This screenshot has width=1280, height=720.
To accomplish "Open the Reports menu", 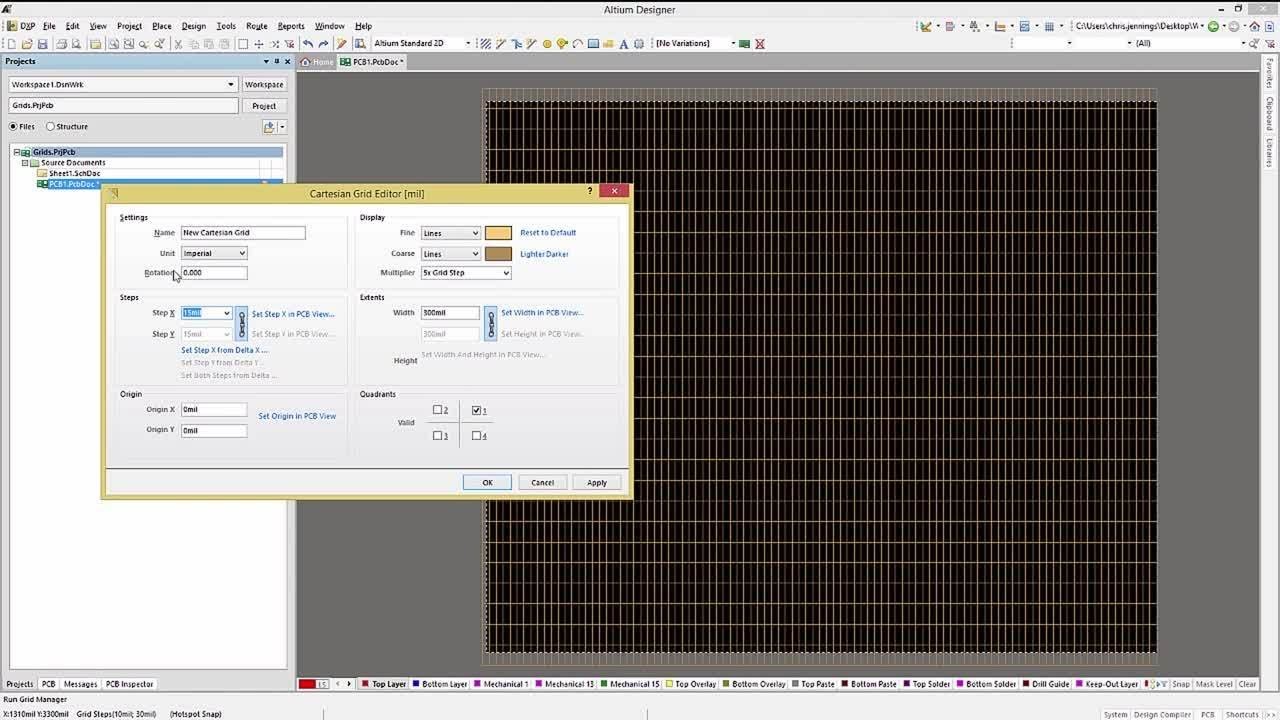I will point(291,26).
